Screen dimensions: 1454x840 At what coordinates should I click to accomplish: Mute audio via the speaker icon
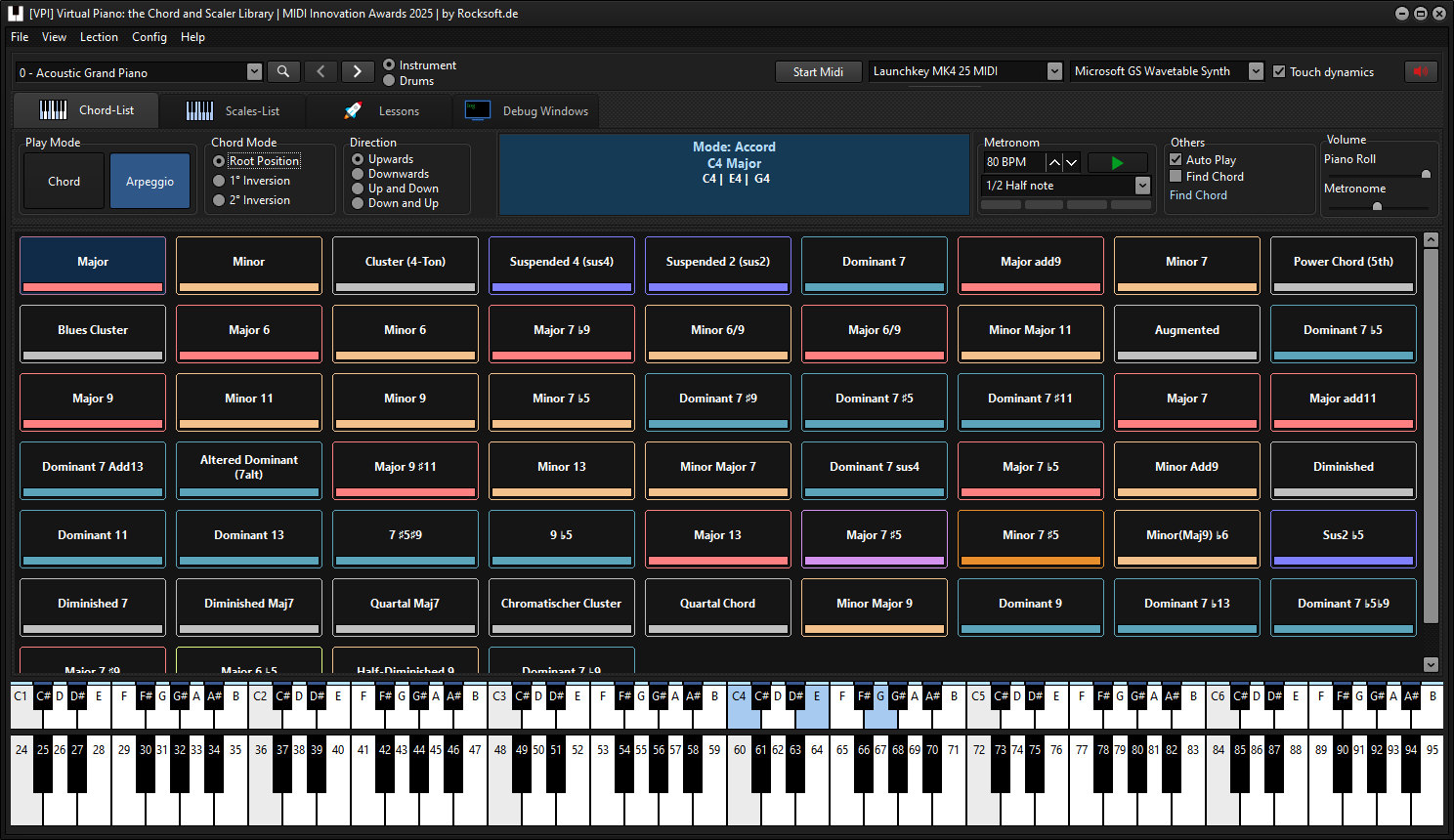tap(1421, 71)
